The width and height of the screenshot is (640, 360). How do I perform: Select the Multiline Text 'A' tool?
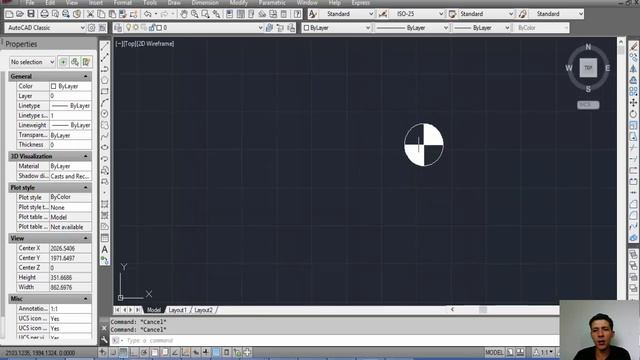click(x=104, y=249)
